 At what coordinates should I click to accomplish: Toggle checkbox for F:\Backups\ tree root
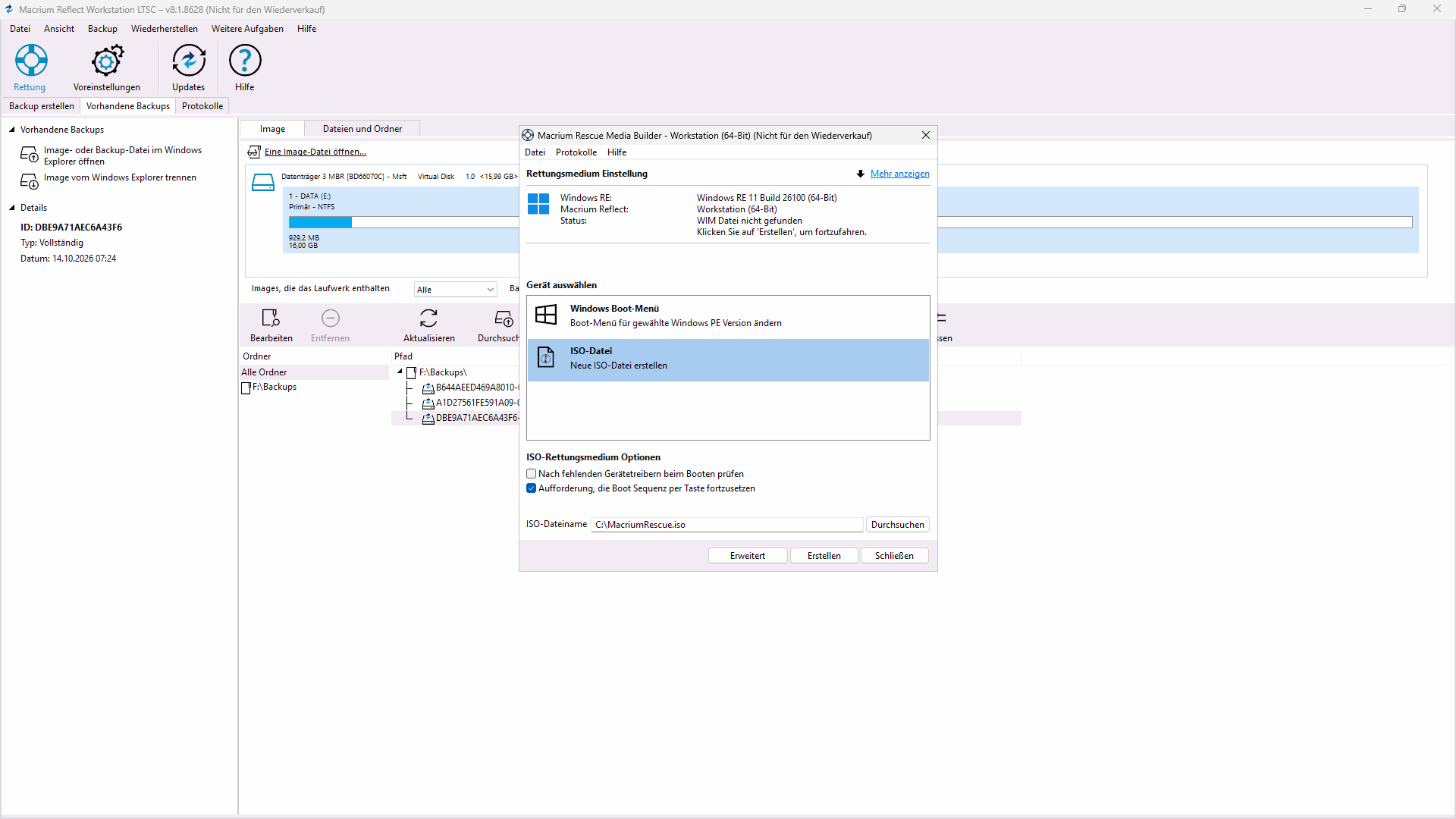point(412,372)
